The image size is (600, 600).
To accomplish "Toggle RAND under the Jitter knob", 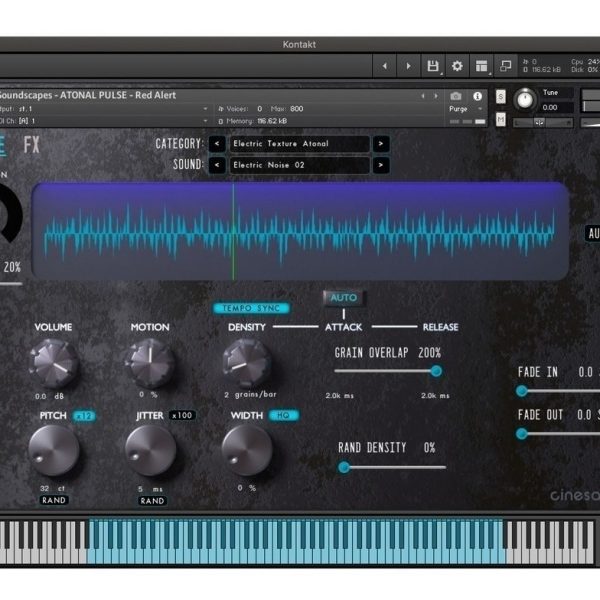I will [x=152, y=501].
